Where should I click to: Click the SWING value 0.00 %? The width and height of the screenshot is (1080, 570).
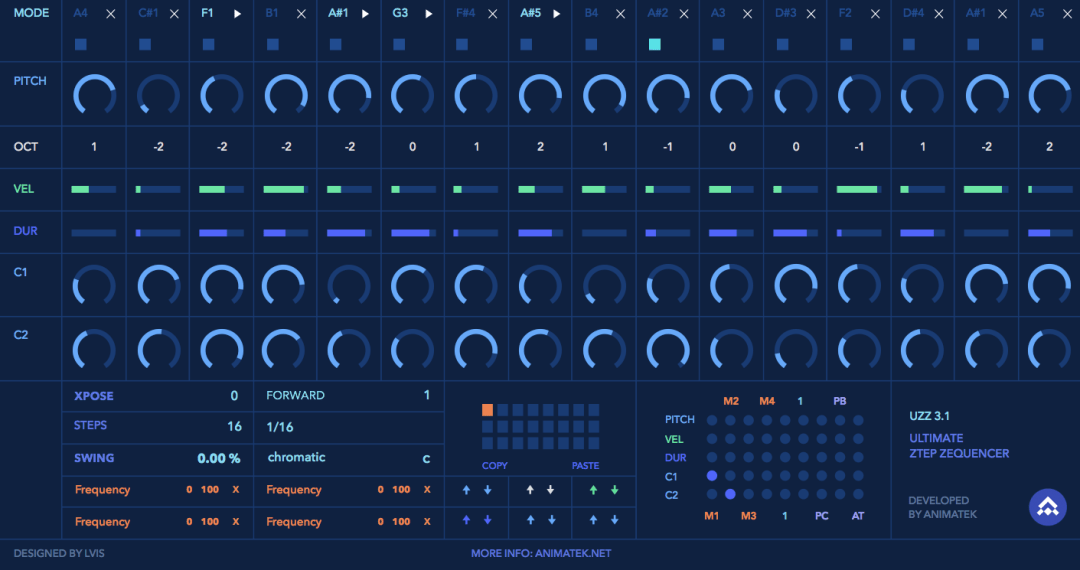[219, 458]
